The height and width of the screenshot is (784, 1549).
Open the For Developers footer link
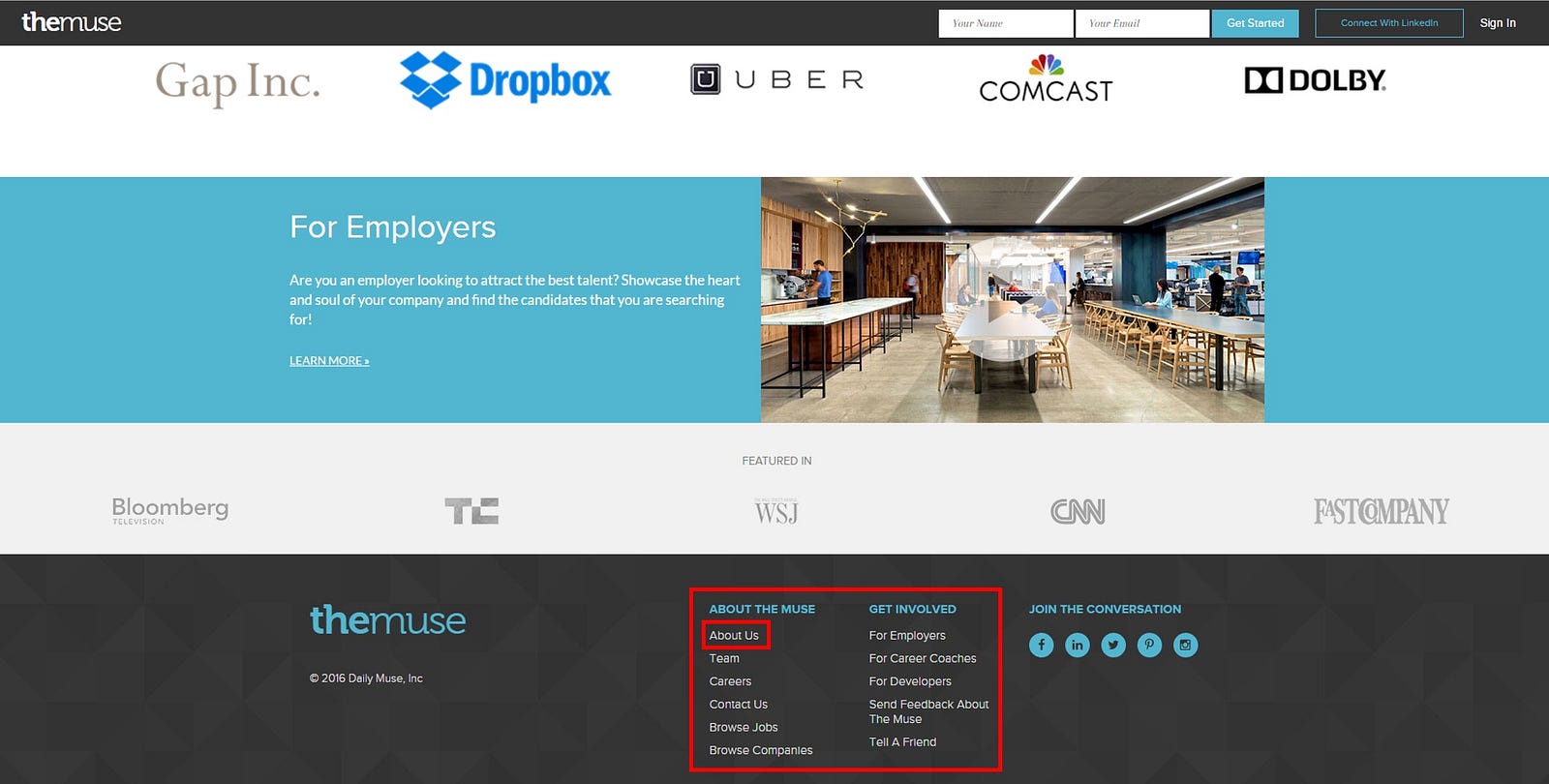pos(910,681)
